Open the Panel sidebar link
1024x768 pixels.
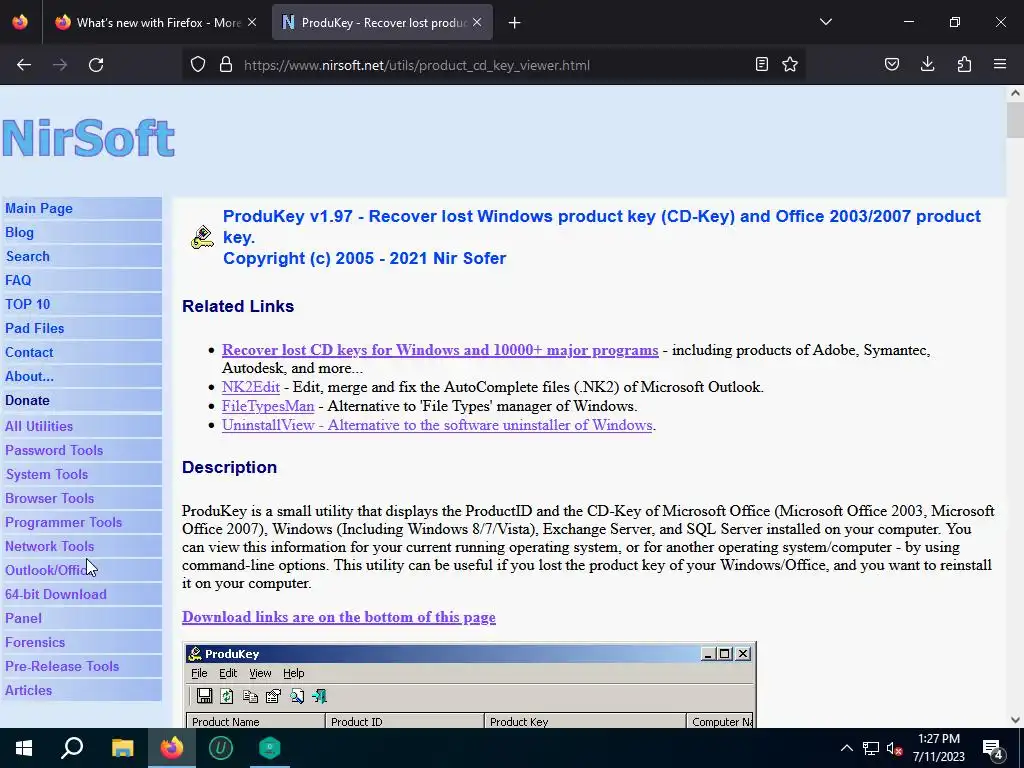click(24, 618)
